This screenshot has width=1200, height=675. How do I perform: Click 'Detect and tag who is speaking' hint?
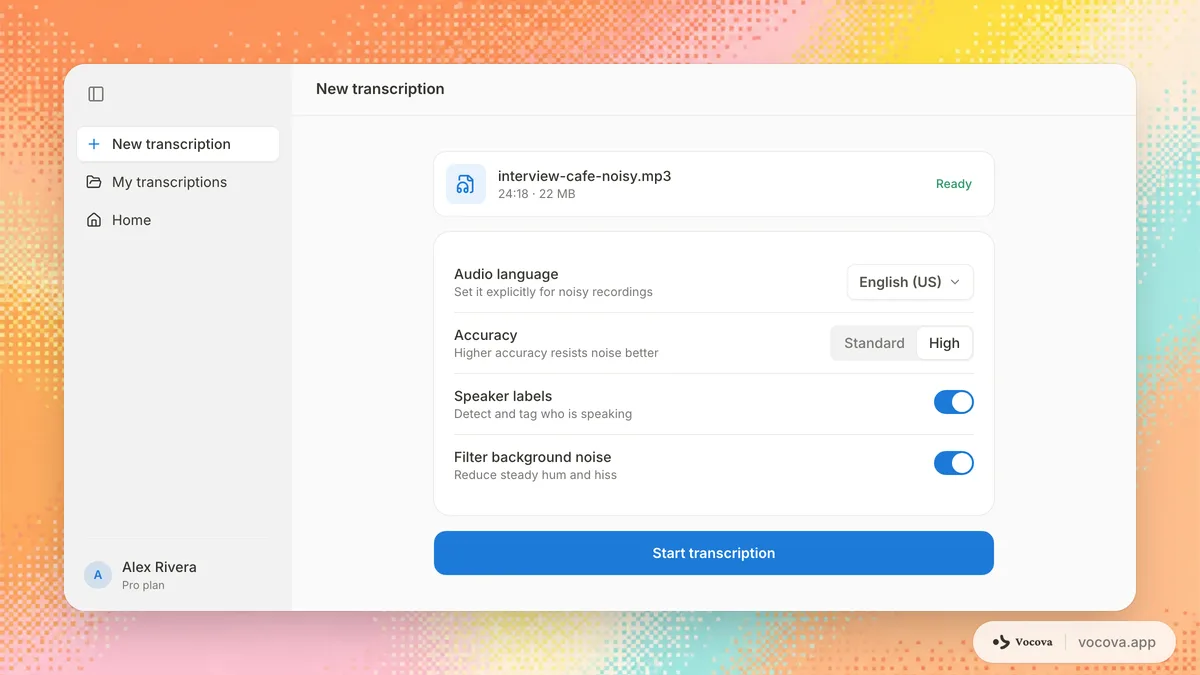pyautogui.click(x=543, y=414)
